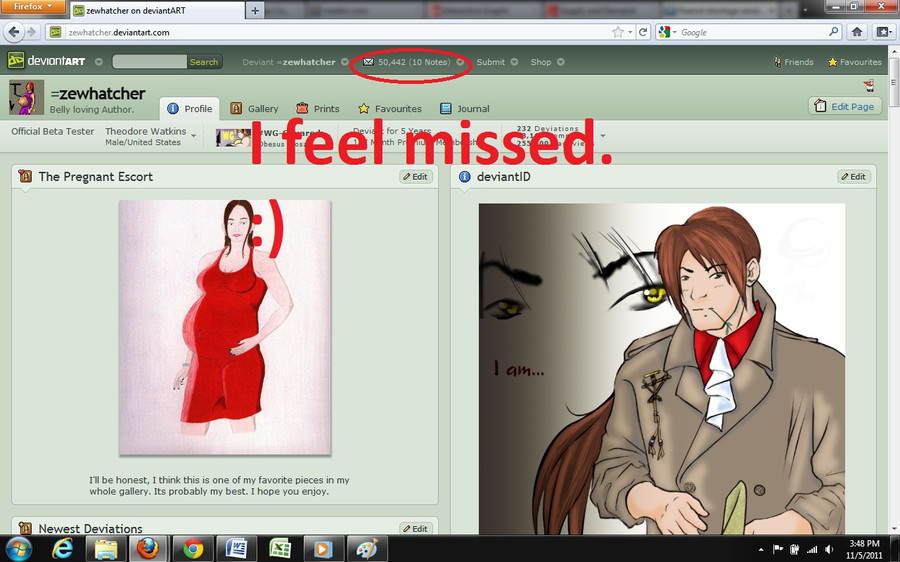Open the Windows Start orb
900x562 pixels.
click(17, 549)
